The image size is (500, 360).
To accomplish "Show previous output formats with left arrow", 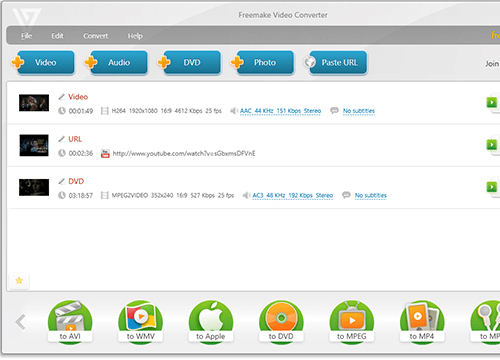I will click(20, 322).
